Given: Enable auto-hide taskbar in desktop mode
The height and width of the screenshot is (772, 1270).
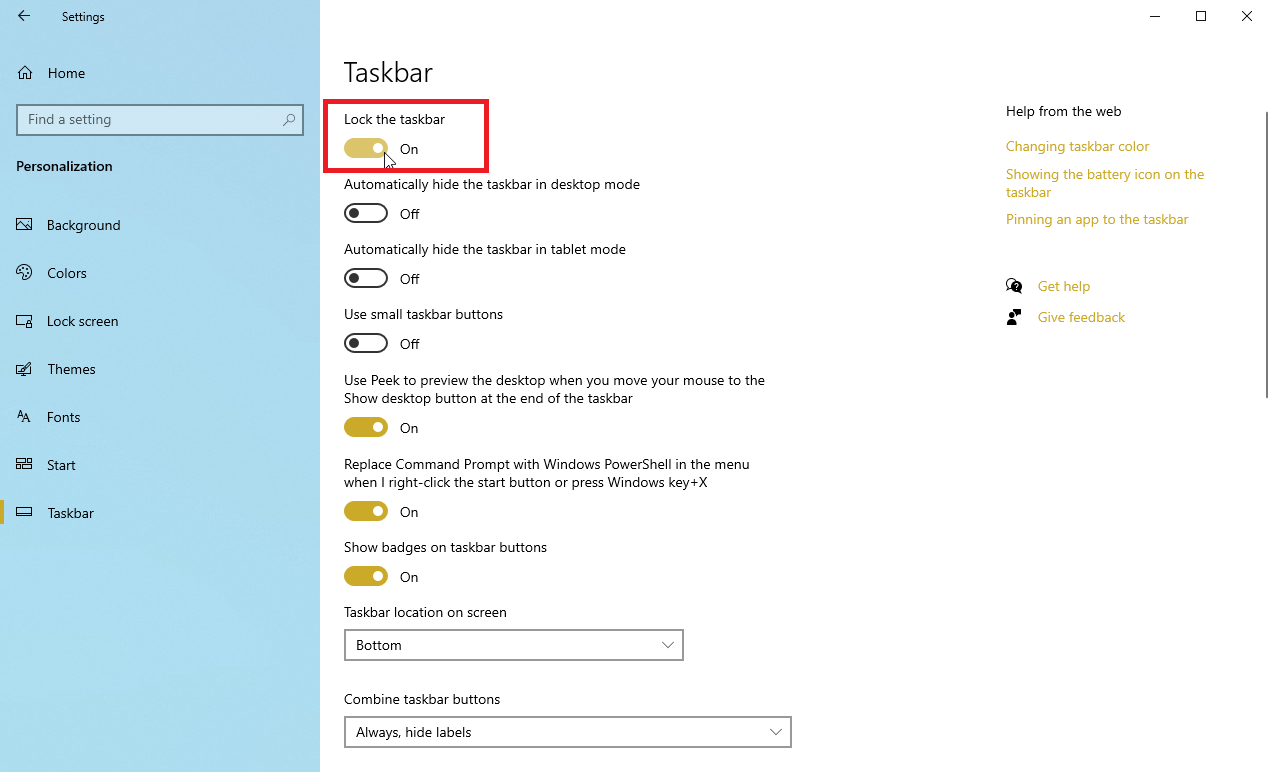Looking at the screenshot, I should click(x=366, y=213).
